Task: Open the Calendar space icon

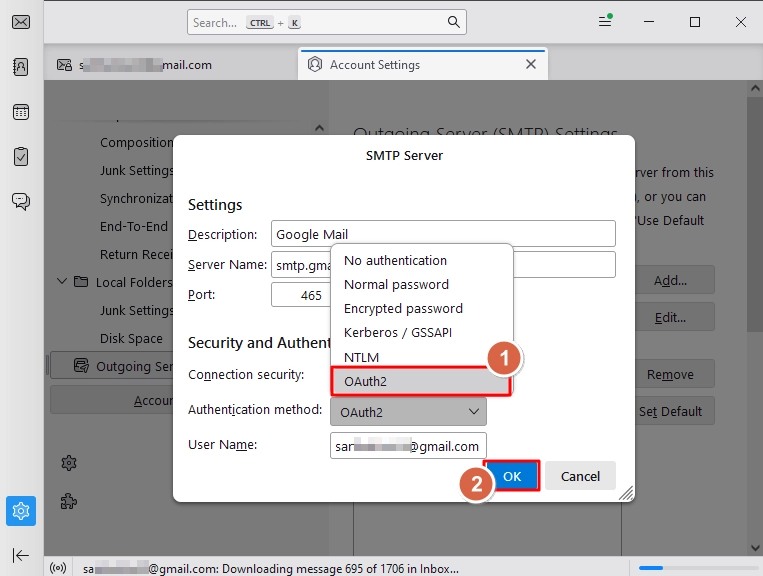Action: pyautogui.click(x=21, y=112)
